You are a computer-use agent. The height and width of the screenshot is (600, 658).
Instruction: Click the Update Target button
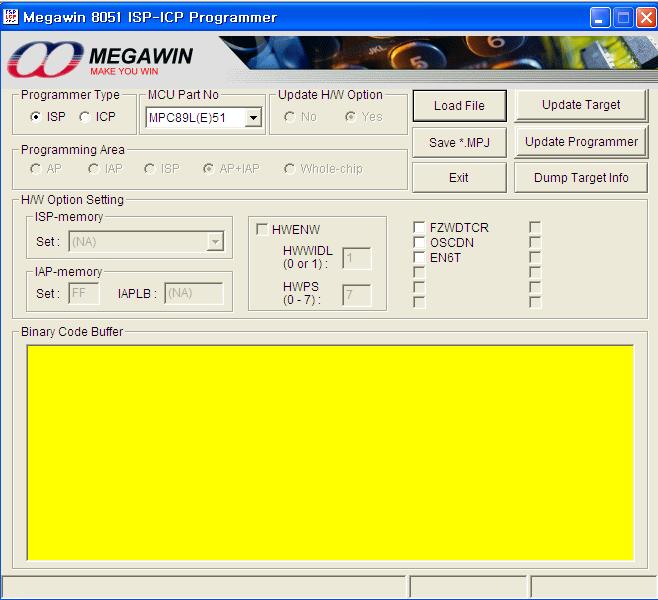(581, 105)
